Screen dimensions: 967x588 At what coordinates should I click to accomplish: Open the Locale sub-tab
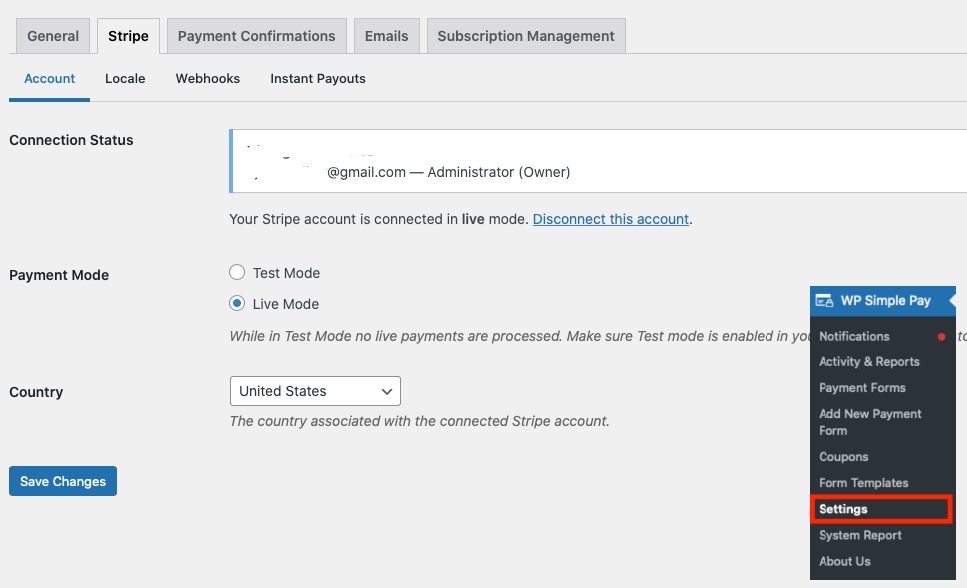(x=125, y=79)
